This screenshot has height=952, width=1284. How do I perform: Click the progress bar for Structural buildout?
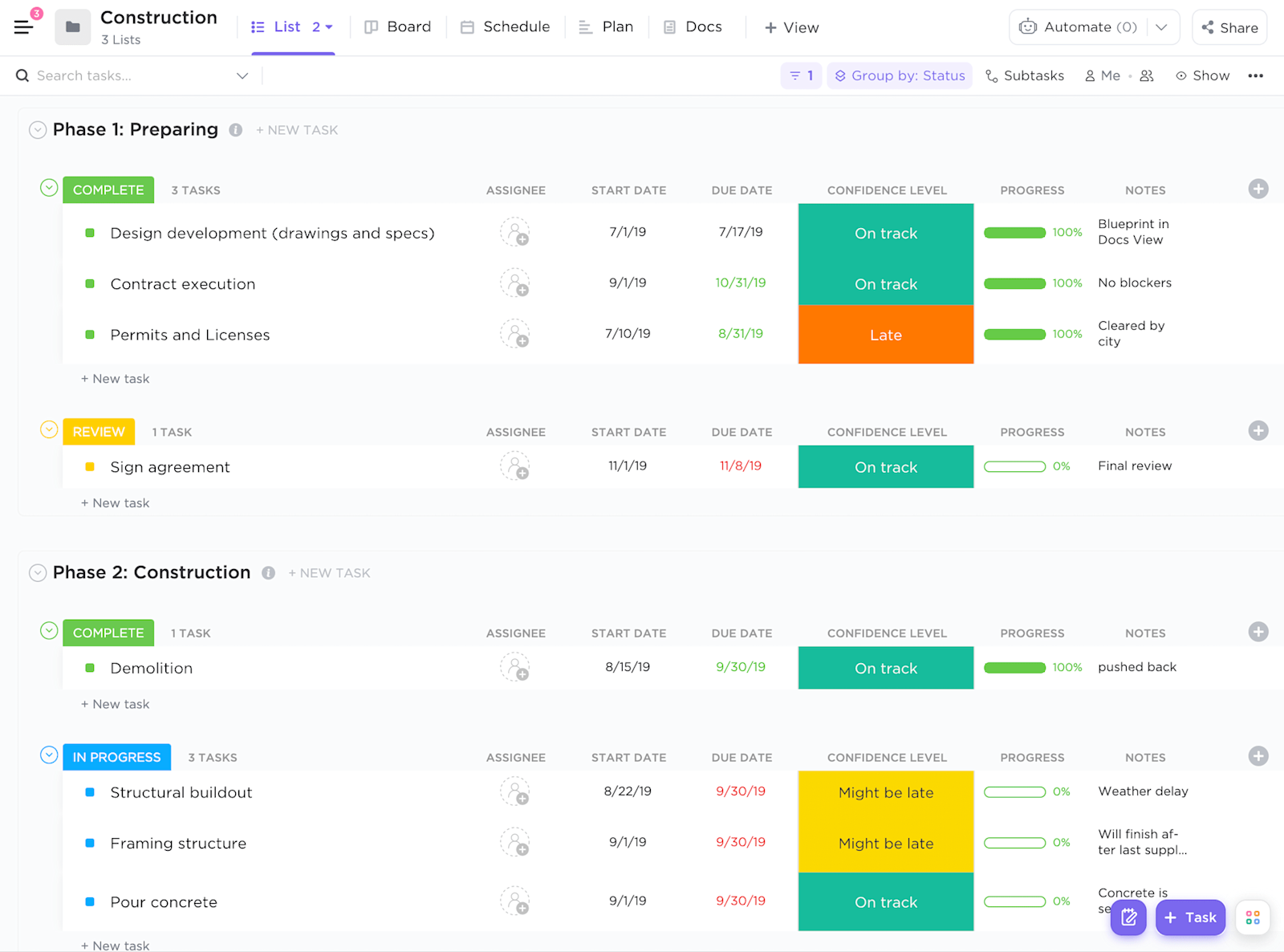1014,791
